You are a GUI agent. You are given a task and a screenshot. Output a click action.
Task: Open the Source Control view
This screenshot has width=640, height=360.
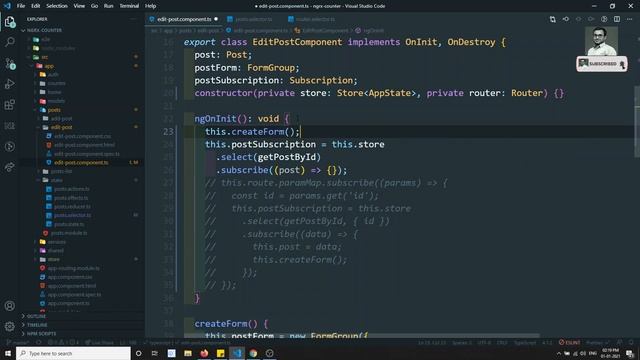tap(10, 63)
